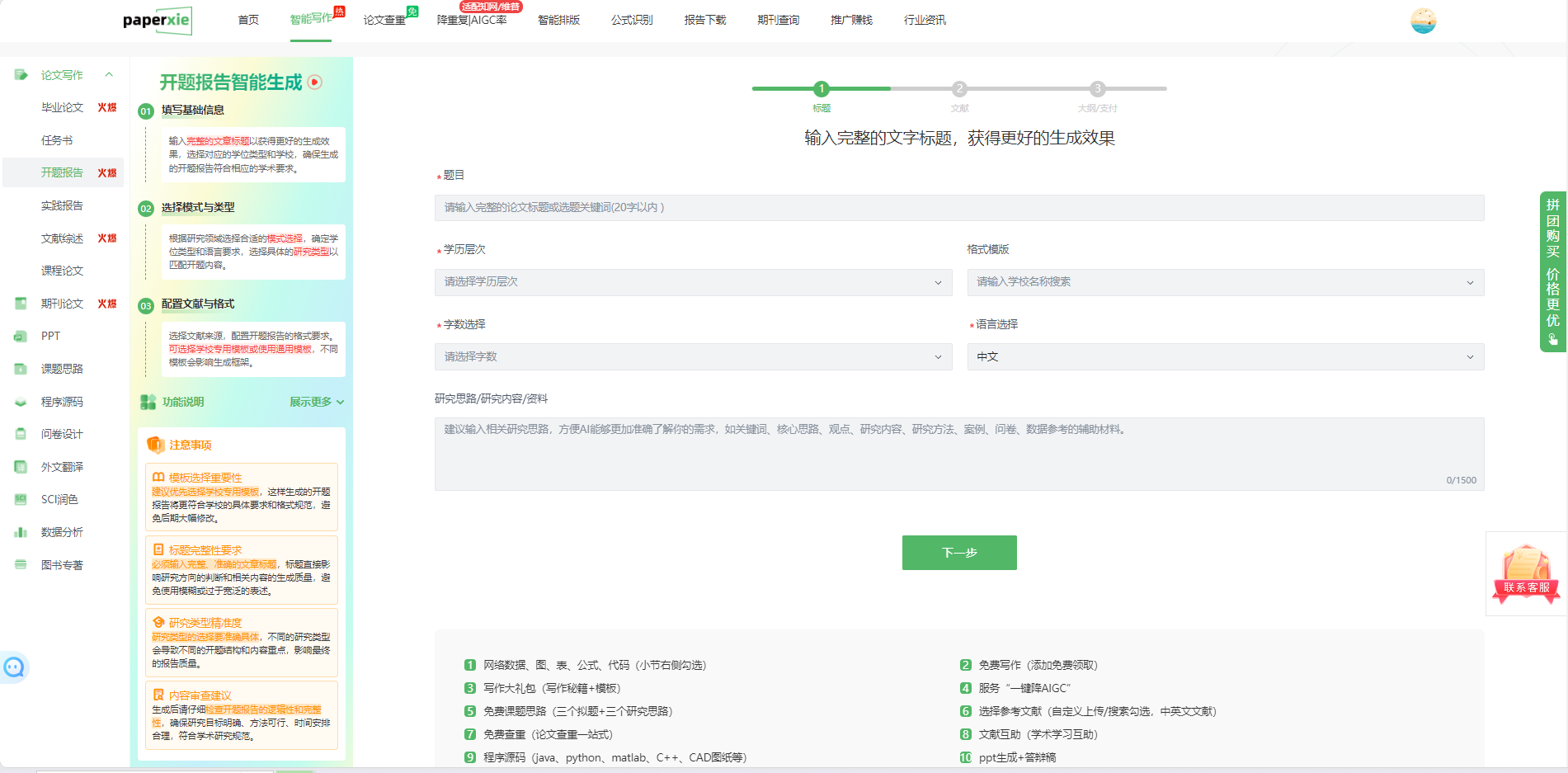This screenshot has width=1568, height=773.
Task: Click the red play icon beside 开题报告智能生成
Action: (315, 82)
